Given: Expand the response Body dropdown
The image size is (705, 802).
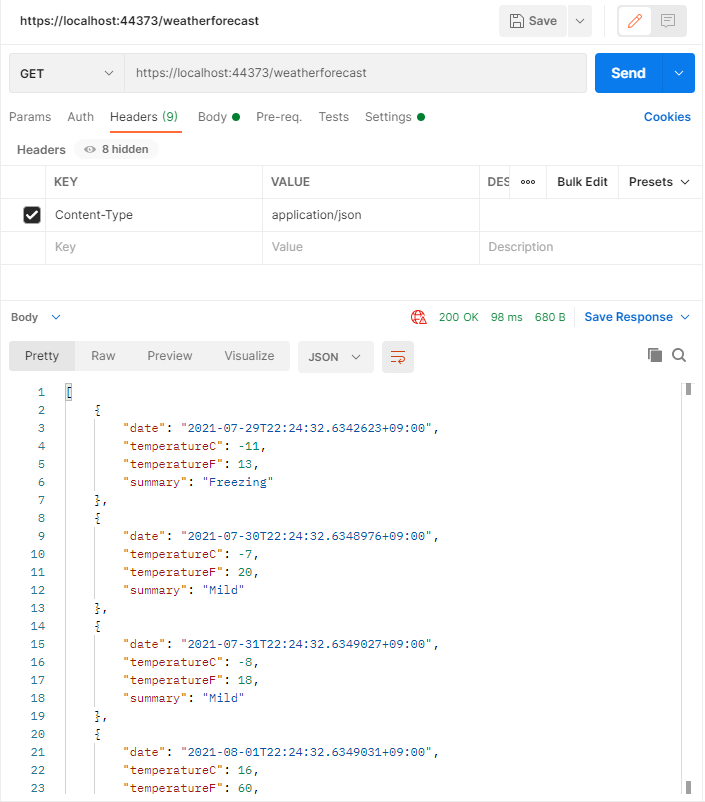Looking at the screenshot, I should click(36, 317).
